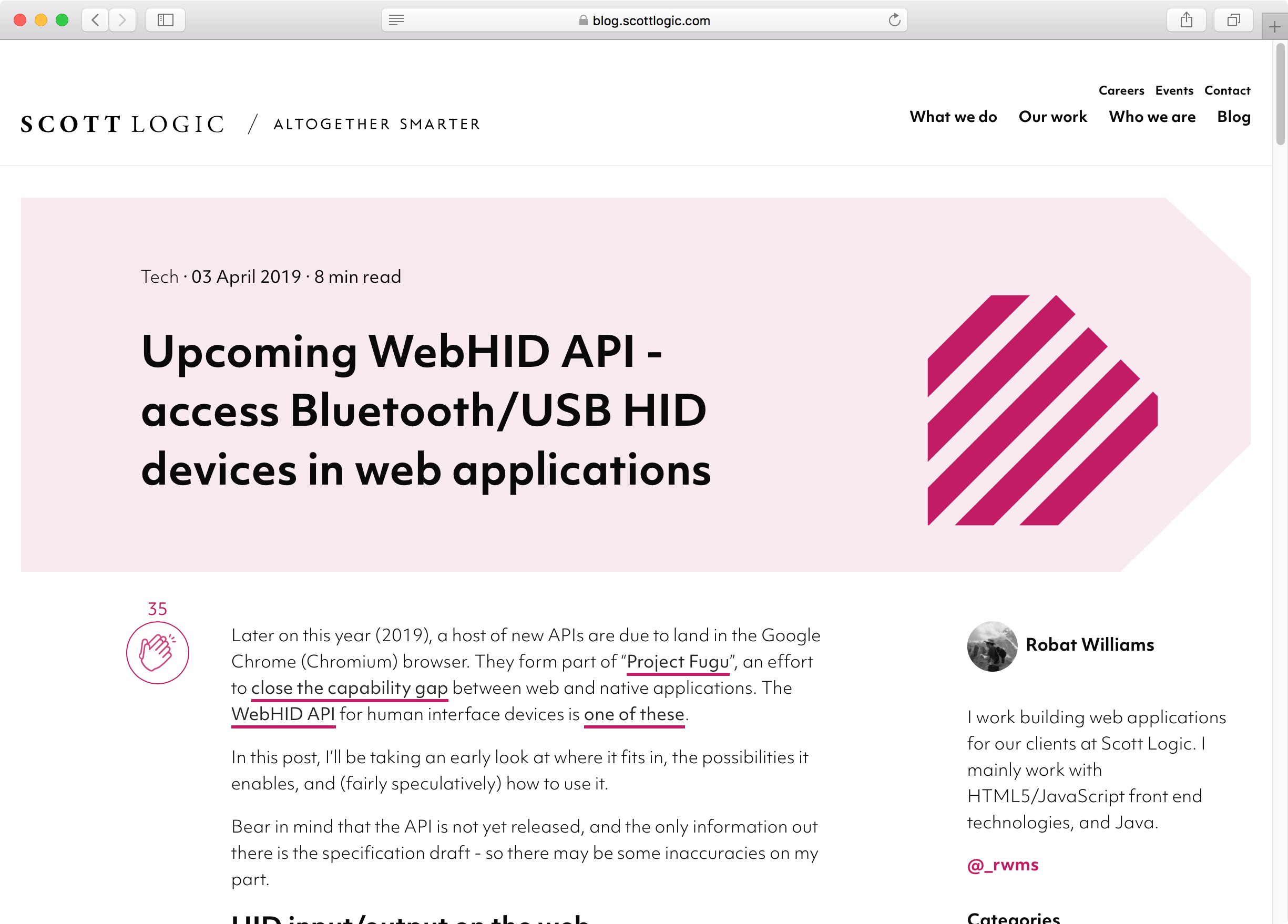
Task: Open the Our work menu
Action: coord(1053,117)
